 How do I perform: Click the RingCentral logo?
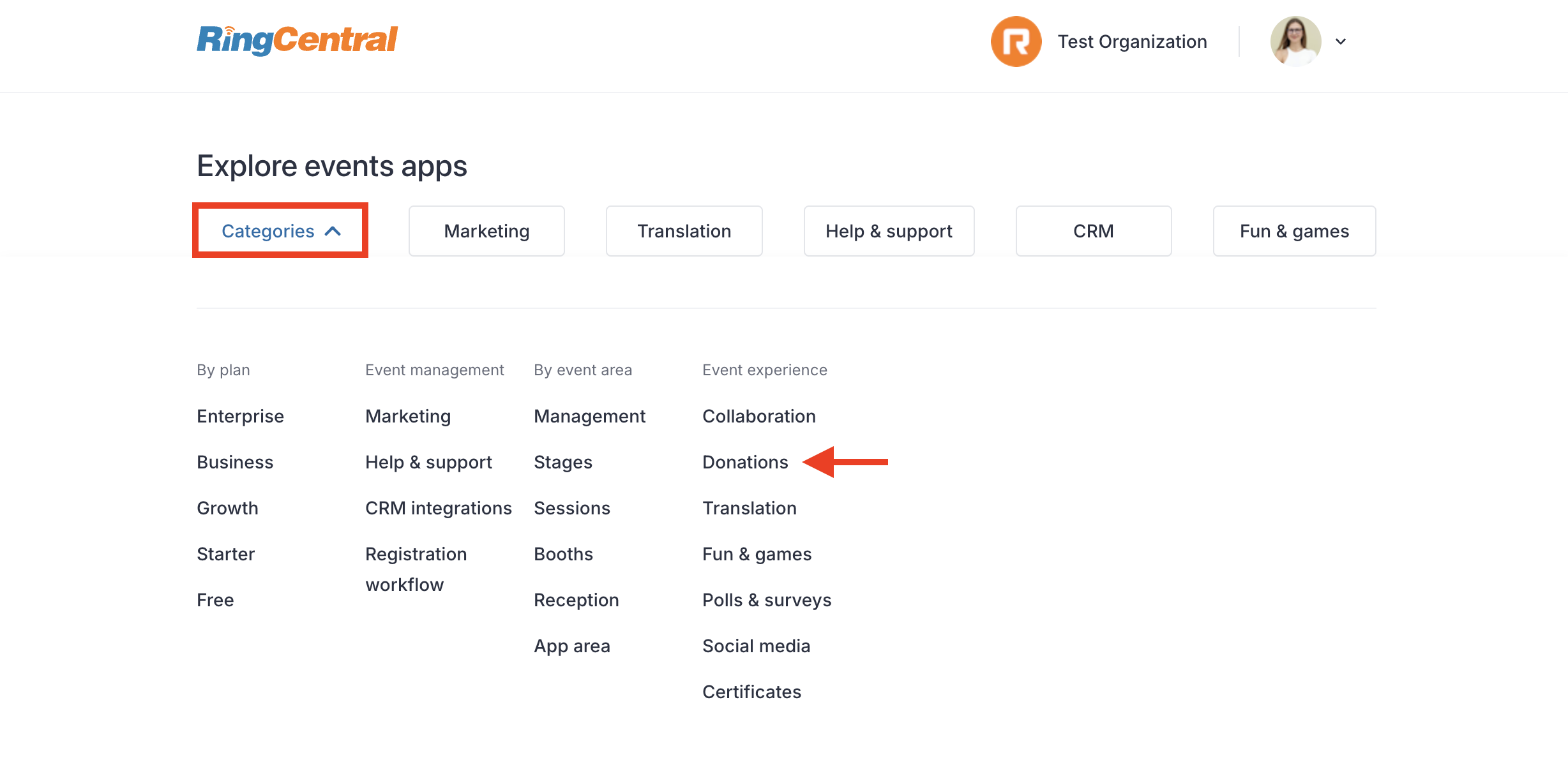[x=297, y=40]
